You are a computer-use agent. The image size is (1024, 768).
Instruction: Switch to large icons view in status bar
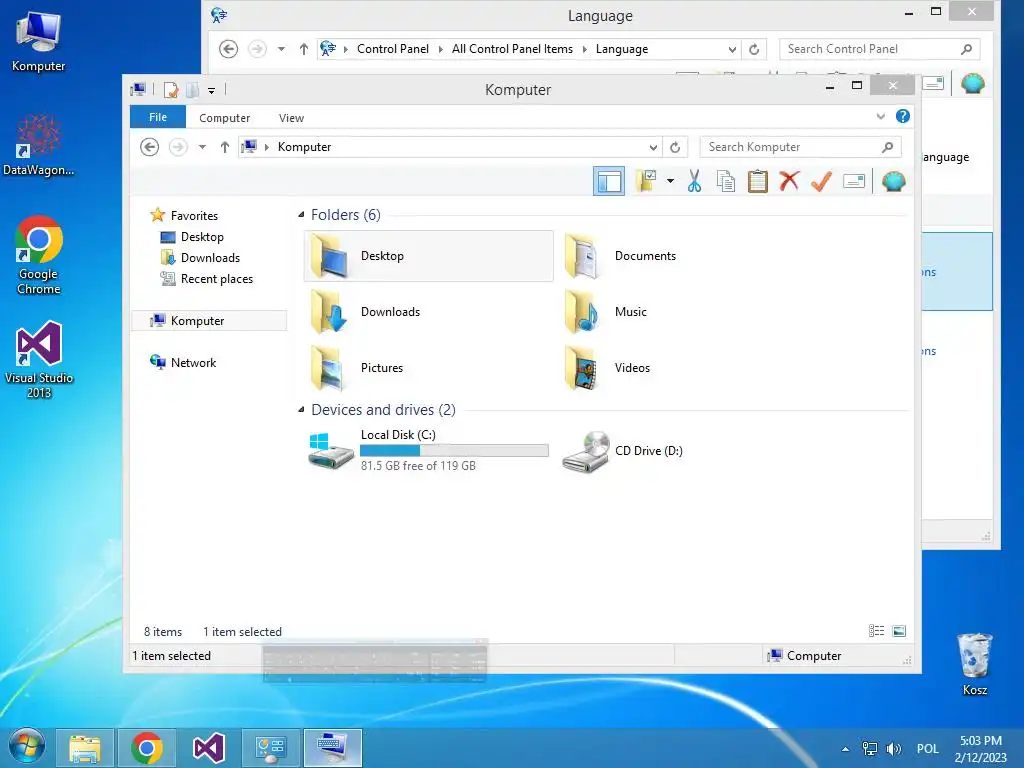pyautogui.click(x=899, y=631)
